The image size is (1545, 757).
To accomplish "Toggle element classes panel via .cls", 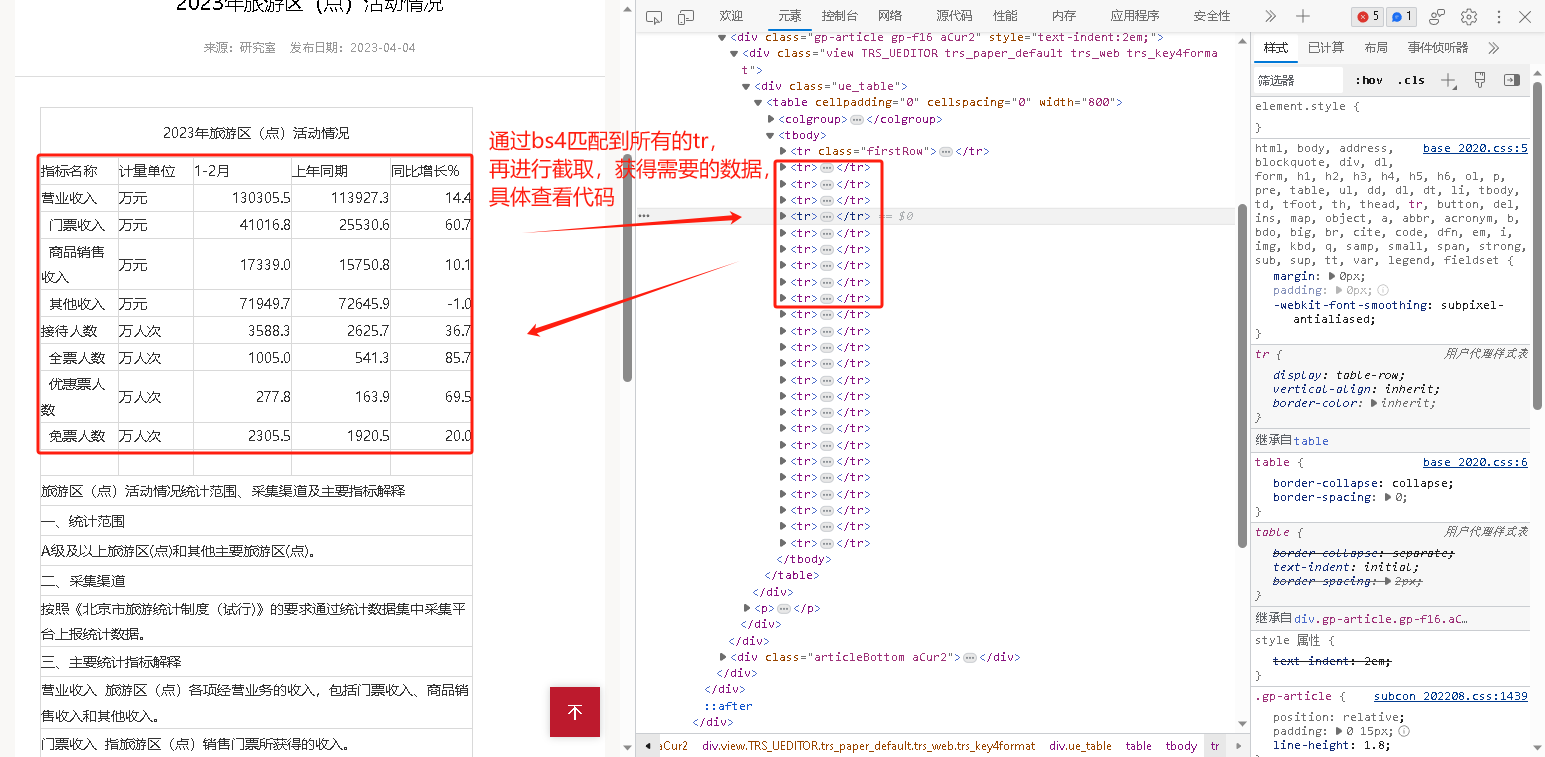I will 1410,79.
